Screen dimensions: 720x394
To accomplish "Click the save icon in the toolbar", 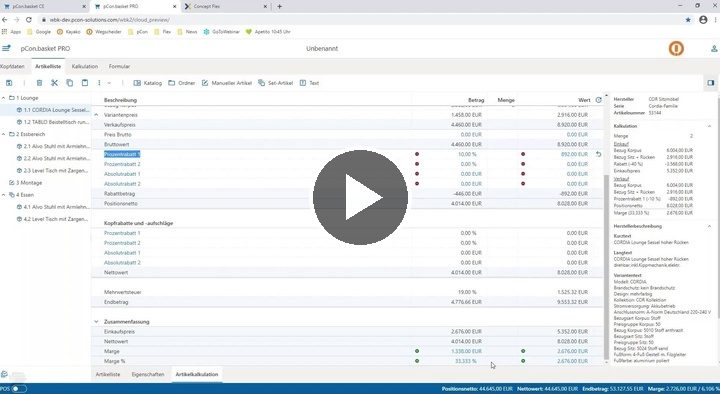I will (9, 83).
